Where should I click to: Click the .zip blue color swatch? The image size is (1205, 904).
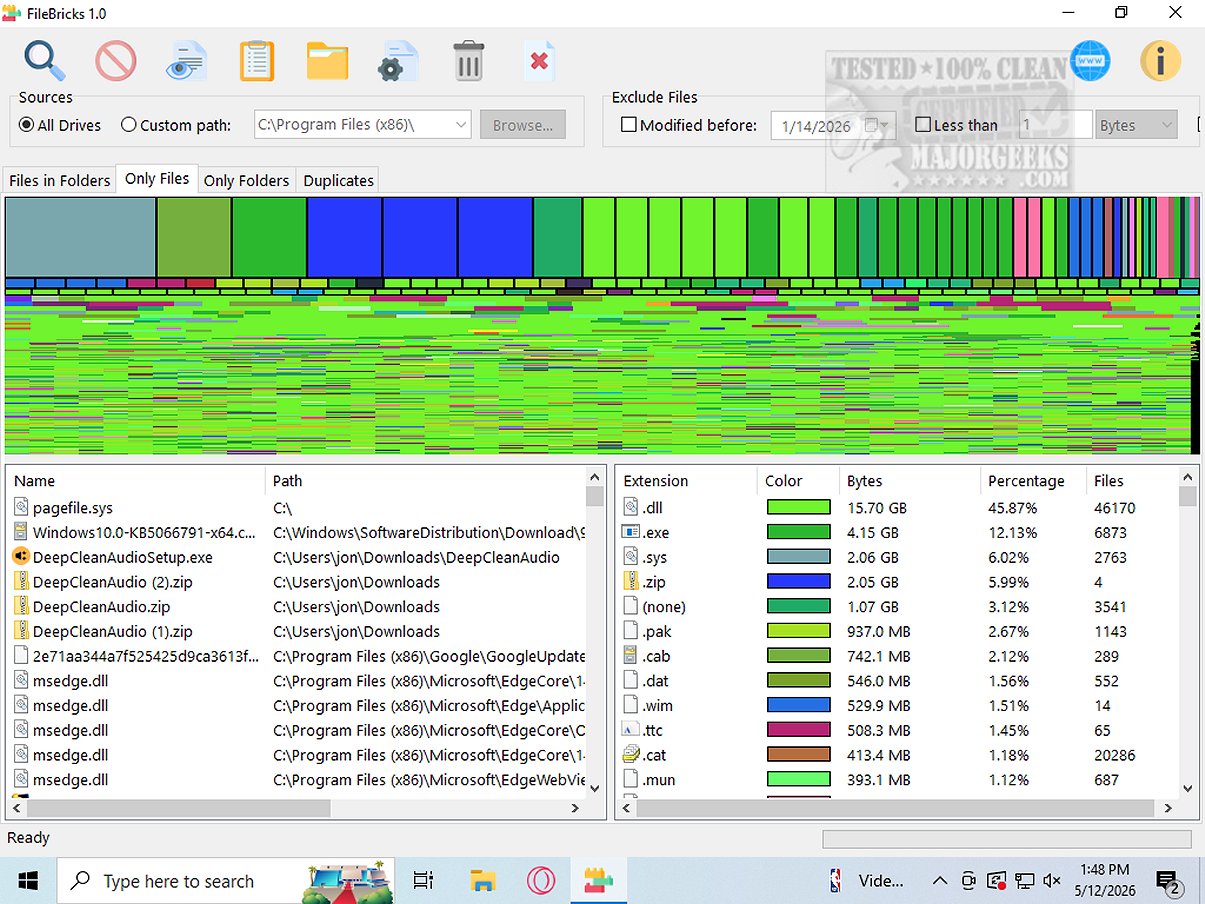pyautogui.click(x=798, y=582)
